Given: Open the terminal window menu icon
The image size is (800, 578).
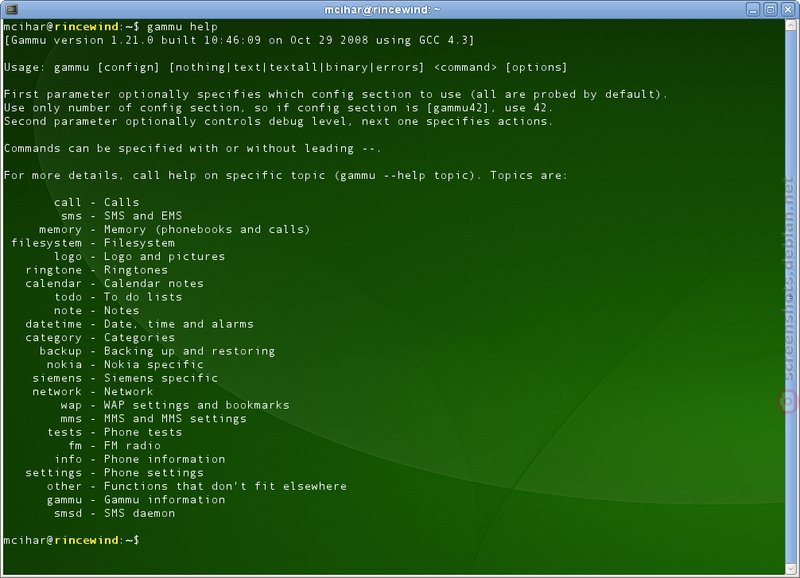Looking at the screenshot, I should (x=11, y=9).
